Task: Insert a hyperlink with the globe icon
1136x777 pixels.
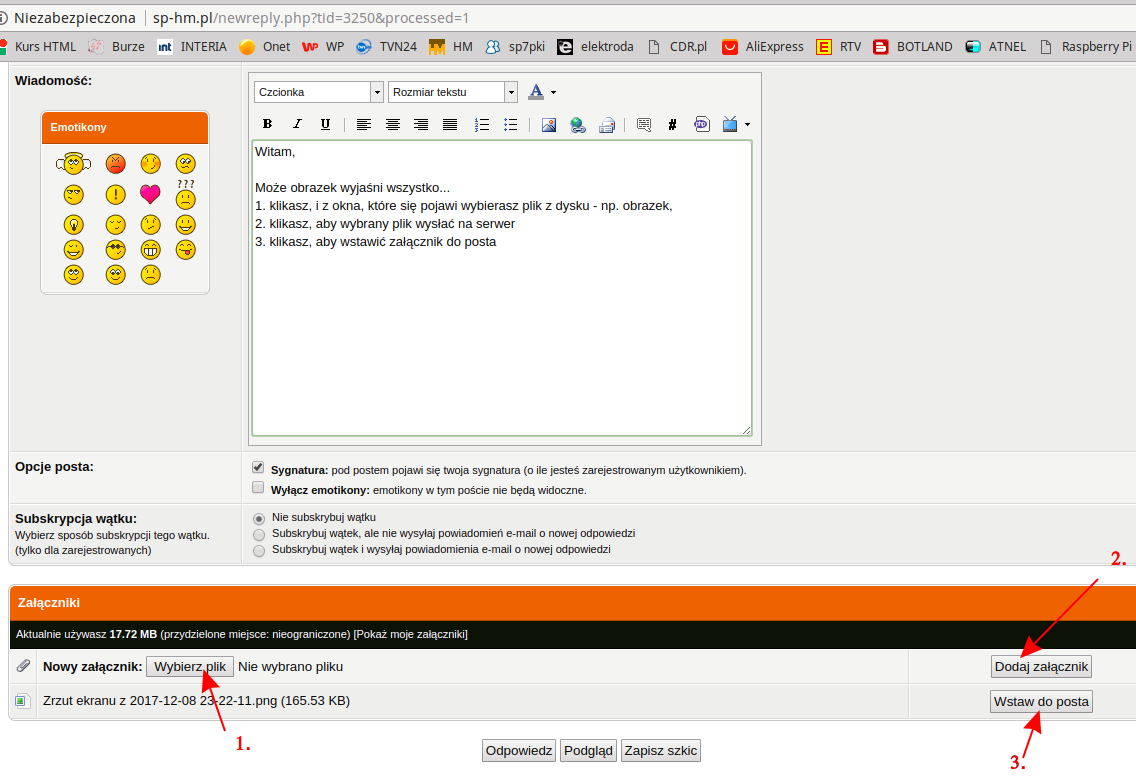Action: coord(577,125)
